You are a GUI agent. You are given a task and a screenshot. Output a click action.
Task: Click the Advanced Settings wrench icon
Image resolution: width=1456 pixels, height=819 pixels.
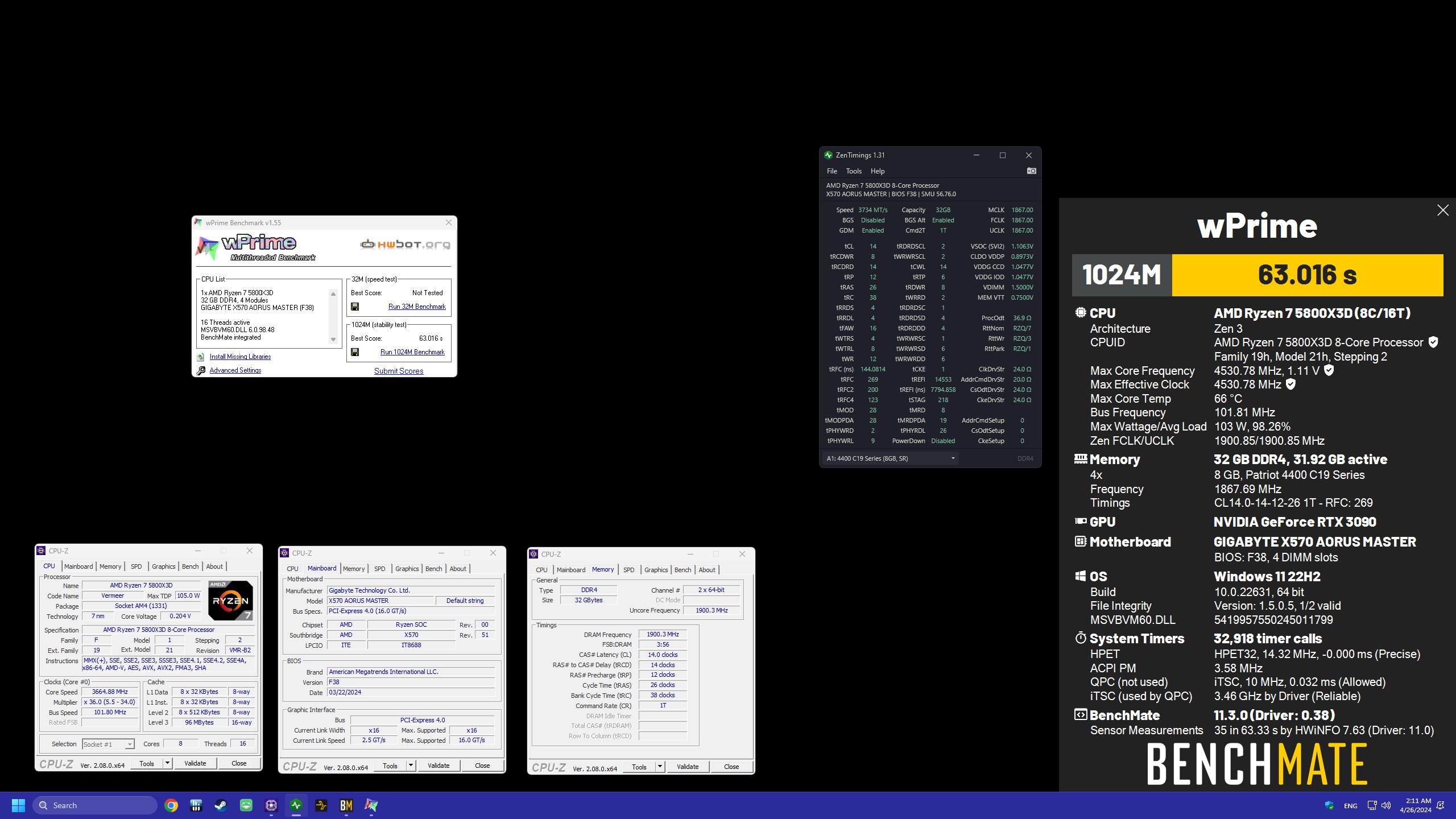click(x=201, y=370)
